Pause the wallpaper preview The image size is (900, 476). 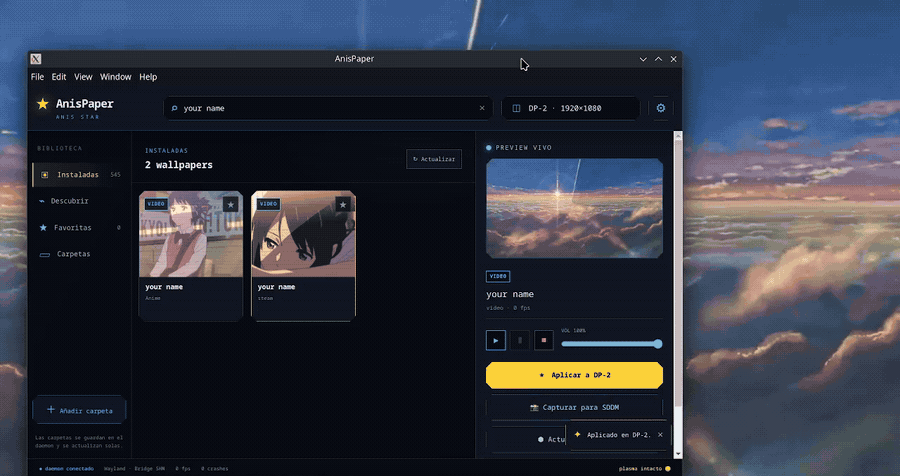(x=520, y=340)
